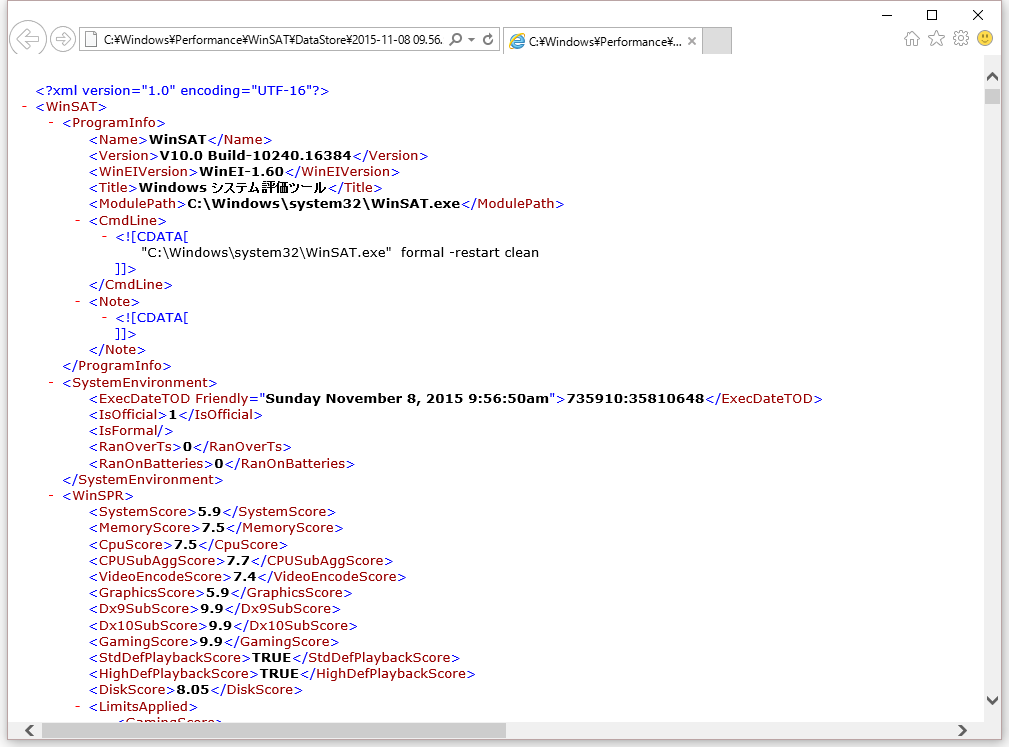Collapse the ProgramInfo node

click(51, 123)
